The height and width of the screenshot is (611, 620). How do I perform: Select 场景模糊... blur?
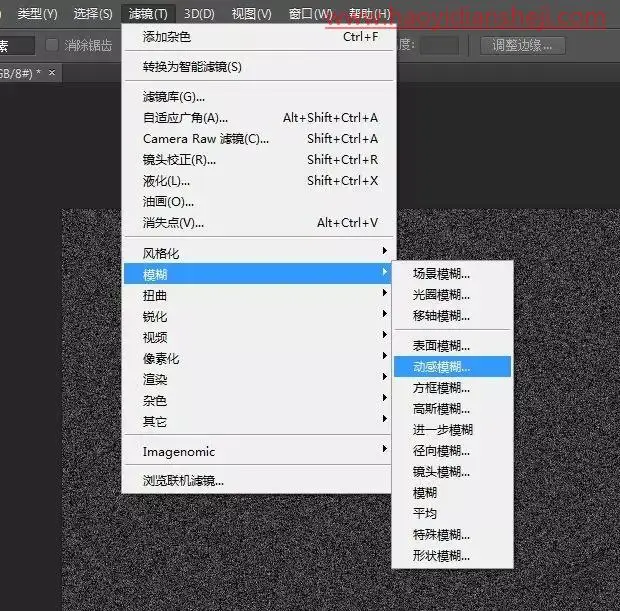pos(453,274)
